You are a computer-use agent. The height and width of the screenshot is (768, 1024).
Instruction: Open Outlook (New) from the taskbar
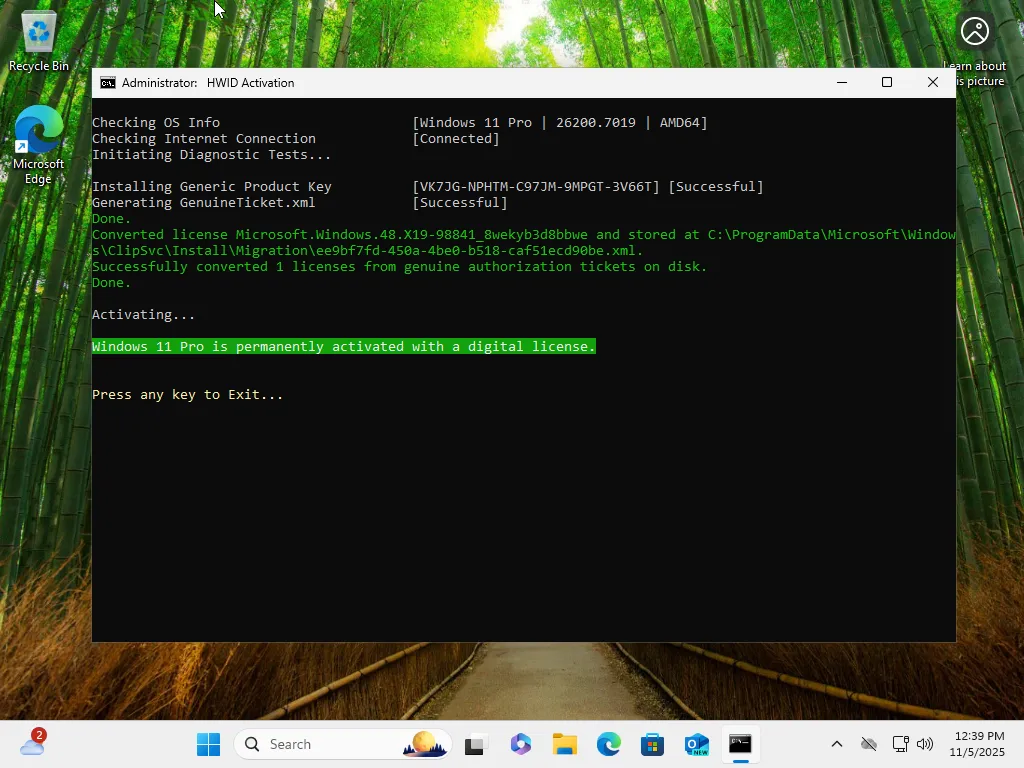pos(695,744)
